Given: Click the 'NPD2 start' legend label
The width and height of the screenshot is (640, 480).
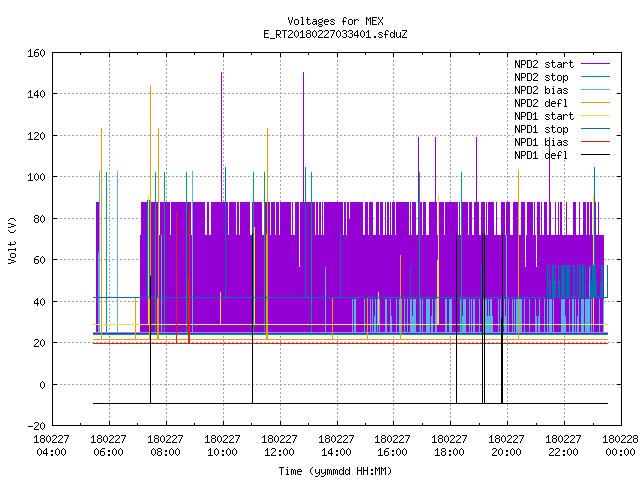Looking at the screenshot, I should pyautogui.click(x=544, y=64).
